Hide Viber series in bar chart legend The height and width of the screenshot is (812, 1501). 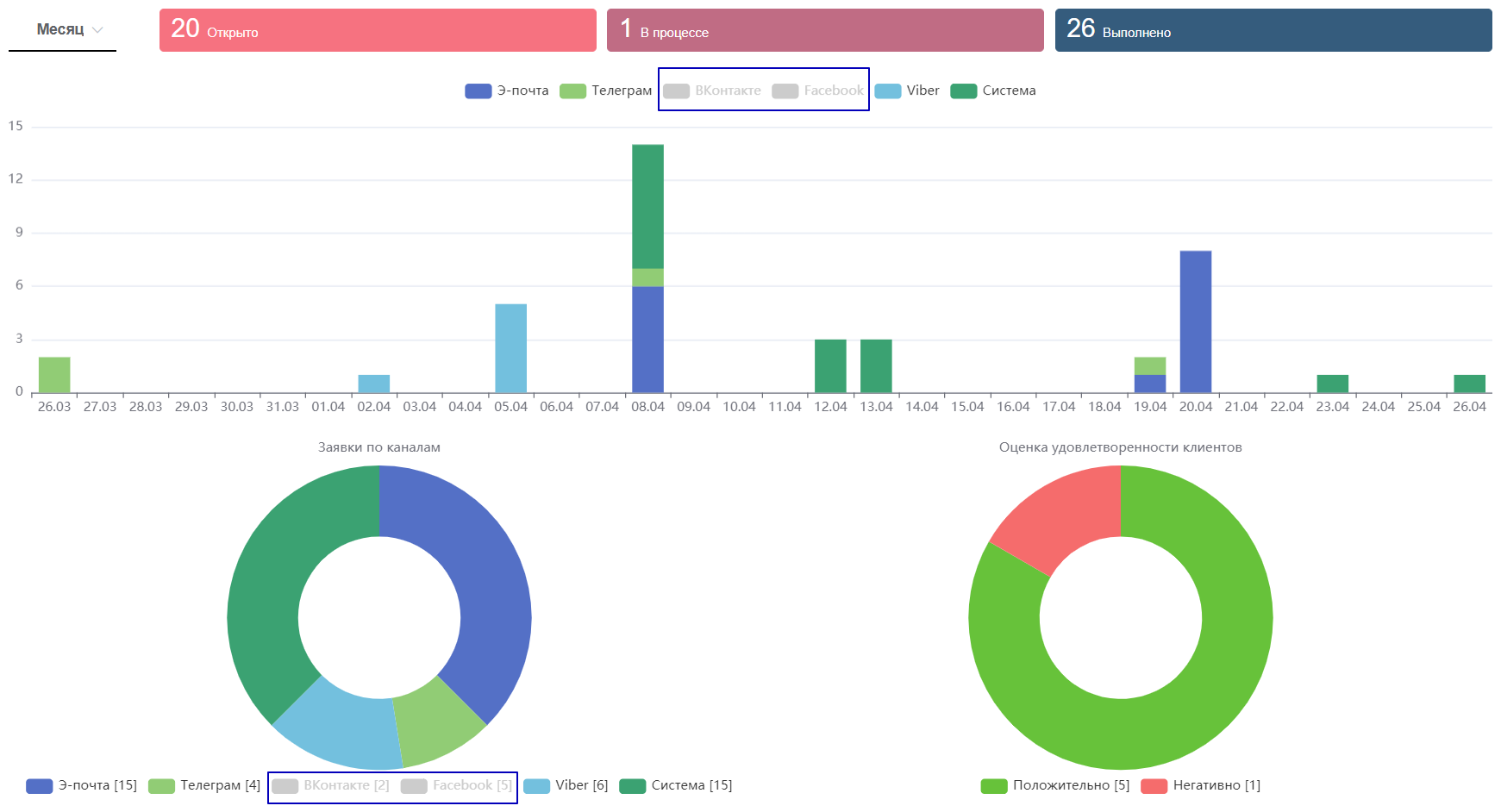click(x=907, y=91)
